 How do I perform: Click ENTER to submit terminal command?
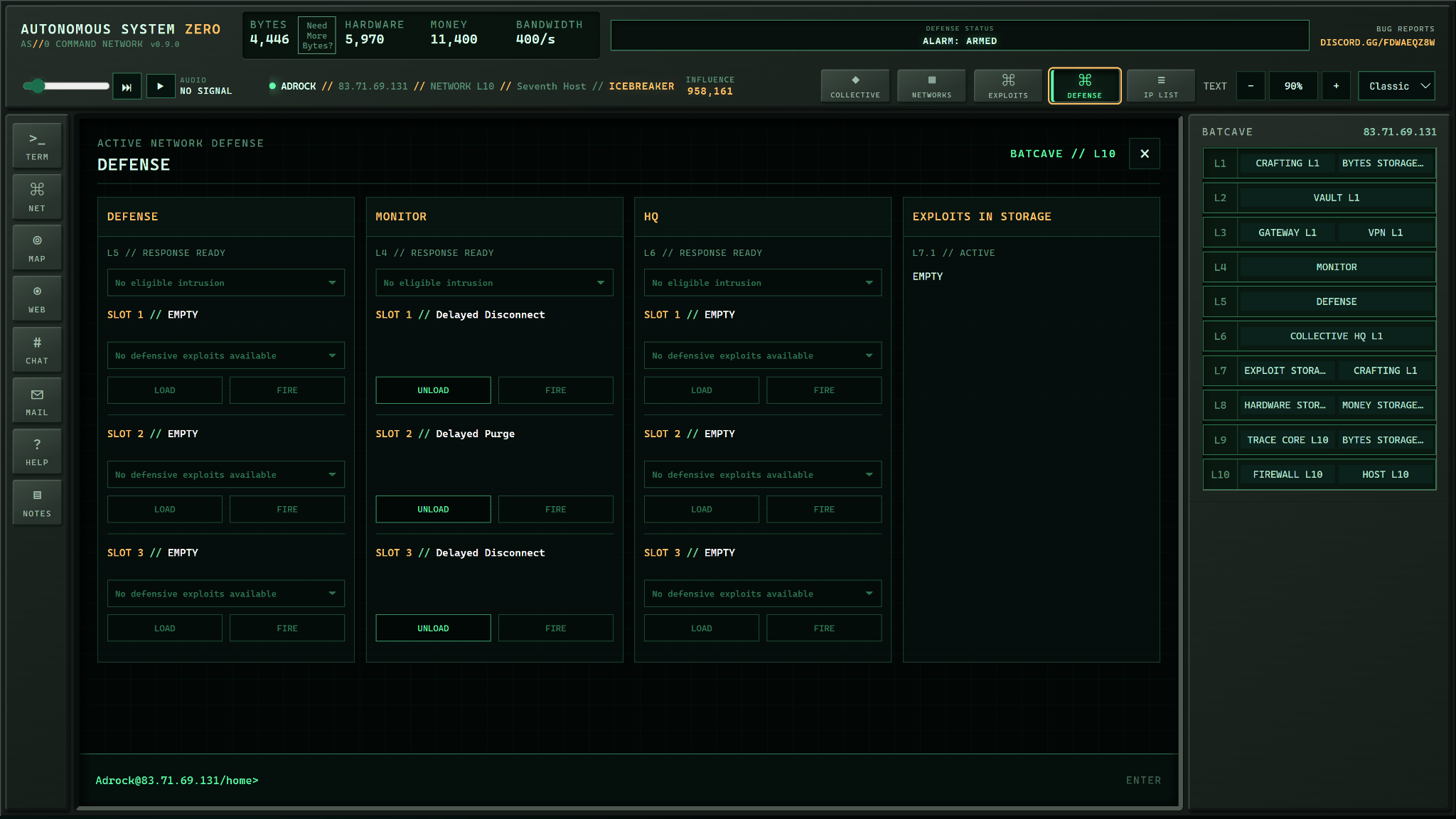1143,781
